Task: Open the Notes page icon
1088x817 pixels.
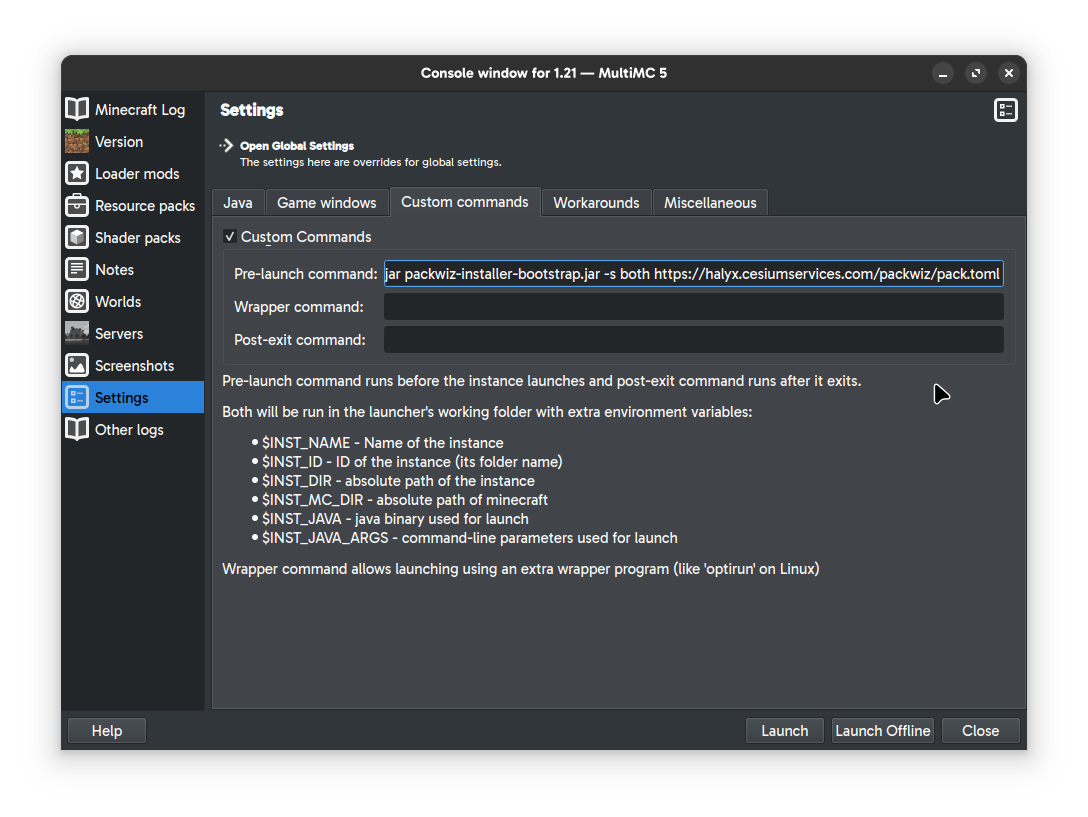Action: (x=77, y=269)
